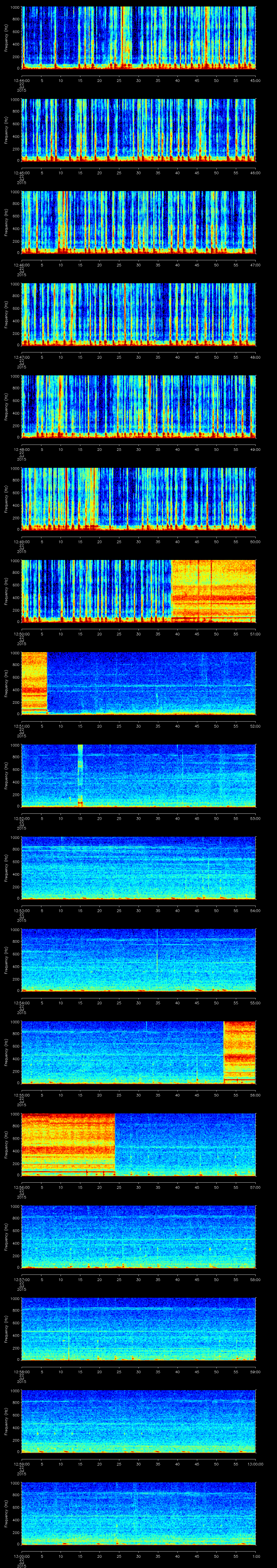Viewport: 277px width, 1568px height.
Task: Click the 1:00 end label of last panel
Action: tap(256, 1556)
